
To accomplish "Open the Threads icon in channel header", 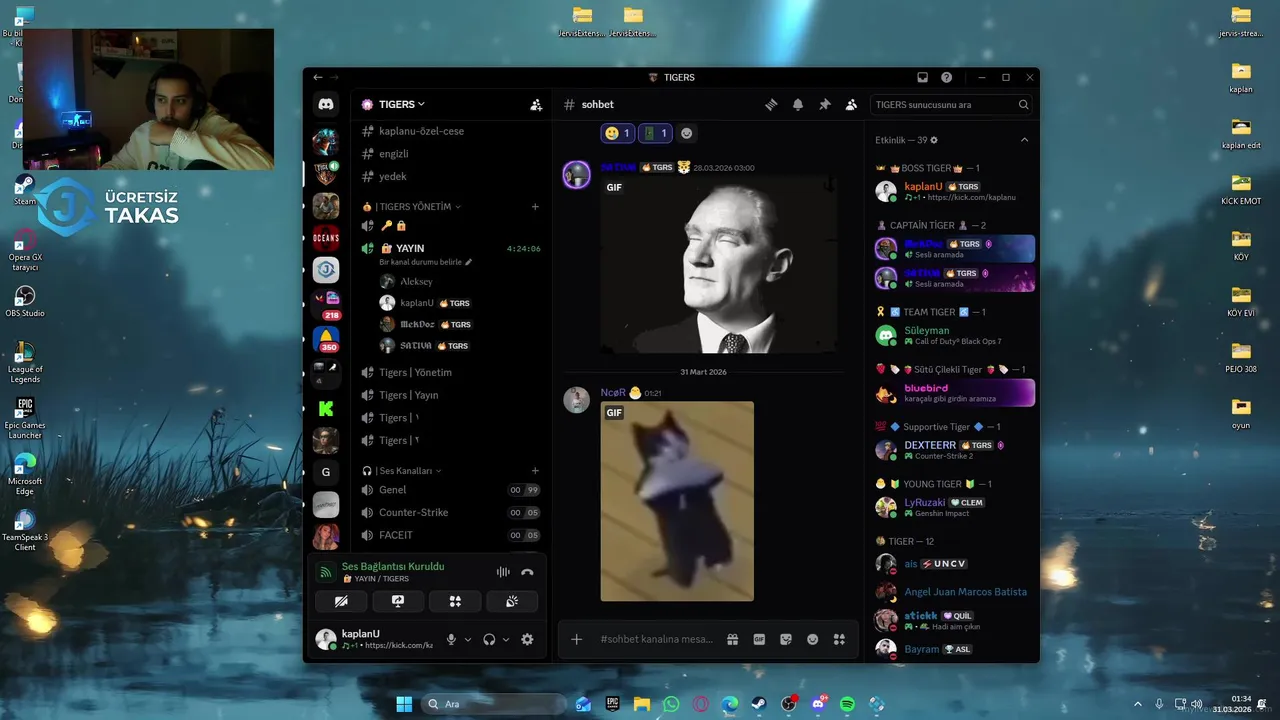I will [771, 104].
